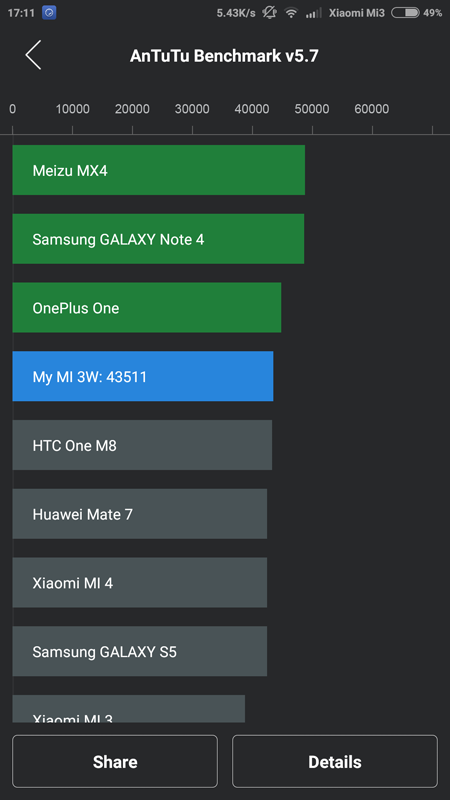Tap the muted bell icon in status bar
This screenshot has height=800, width=450.
(x=269, y=13)
